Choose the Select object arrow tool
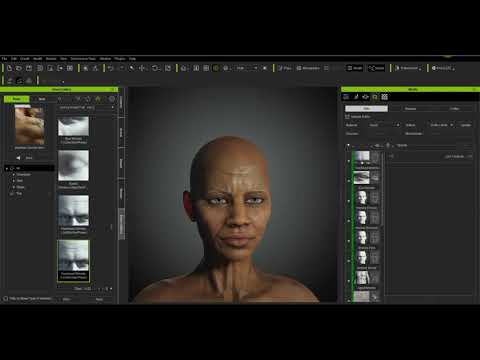The width and height of the screenshot is (480, 360). coord(132,68)
